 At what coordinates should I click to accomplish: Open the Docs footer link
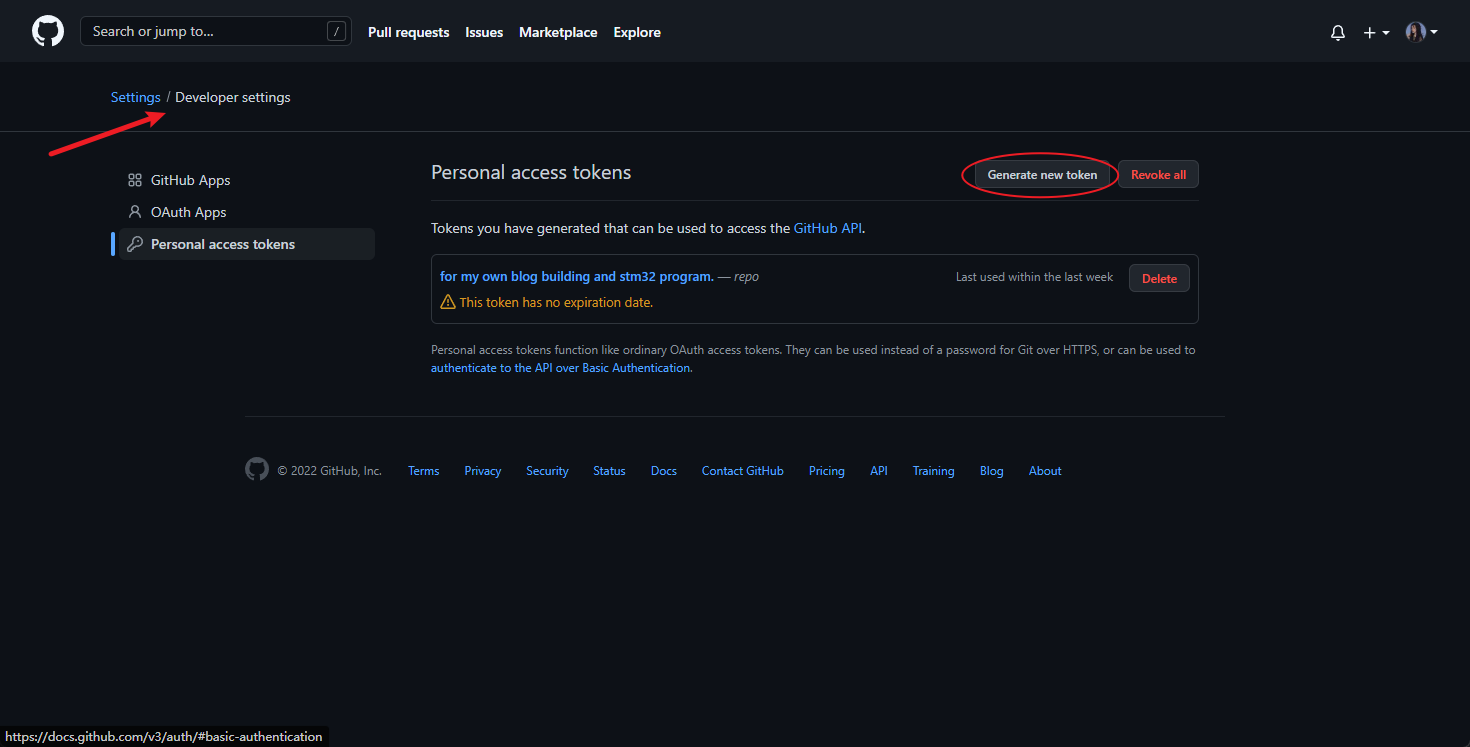[x=664, y=471]
